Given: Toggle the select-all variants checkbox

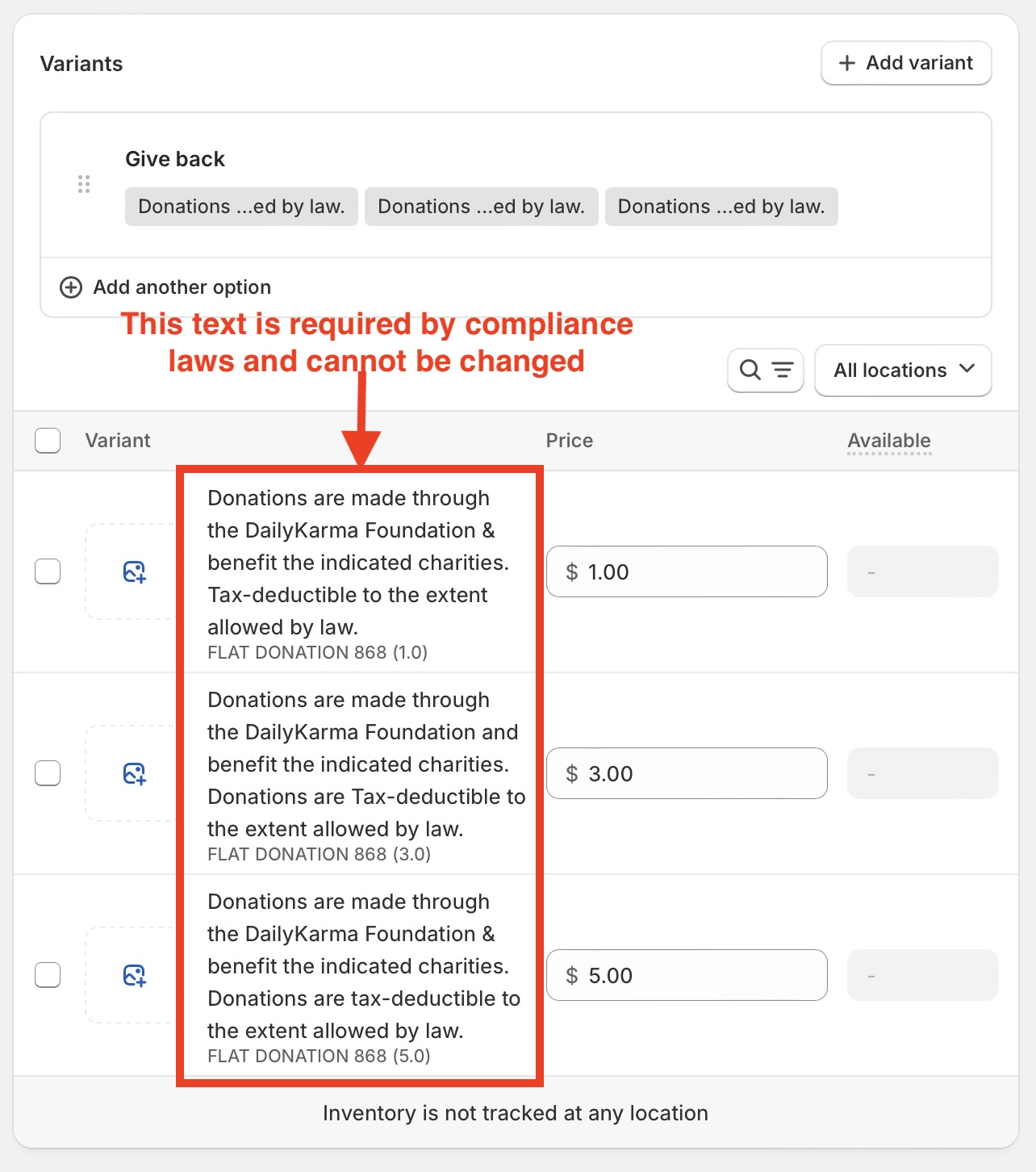Looking at the screenshot, I should 48,441.
